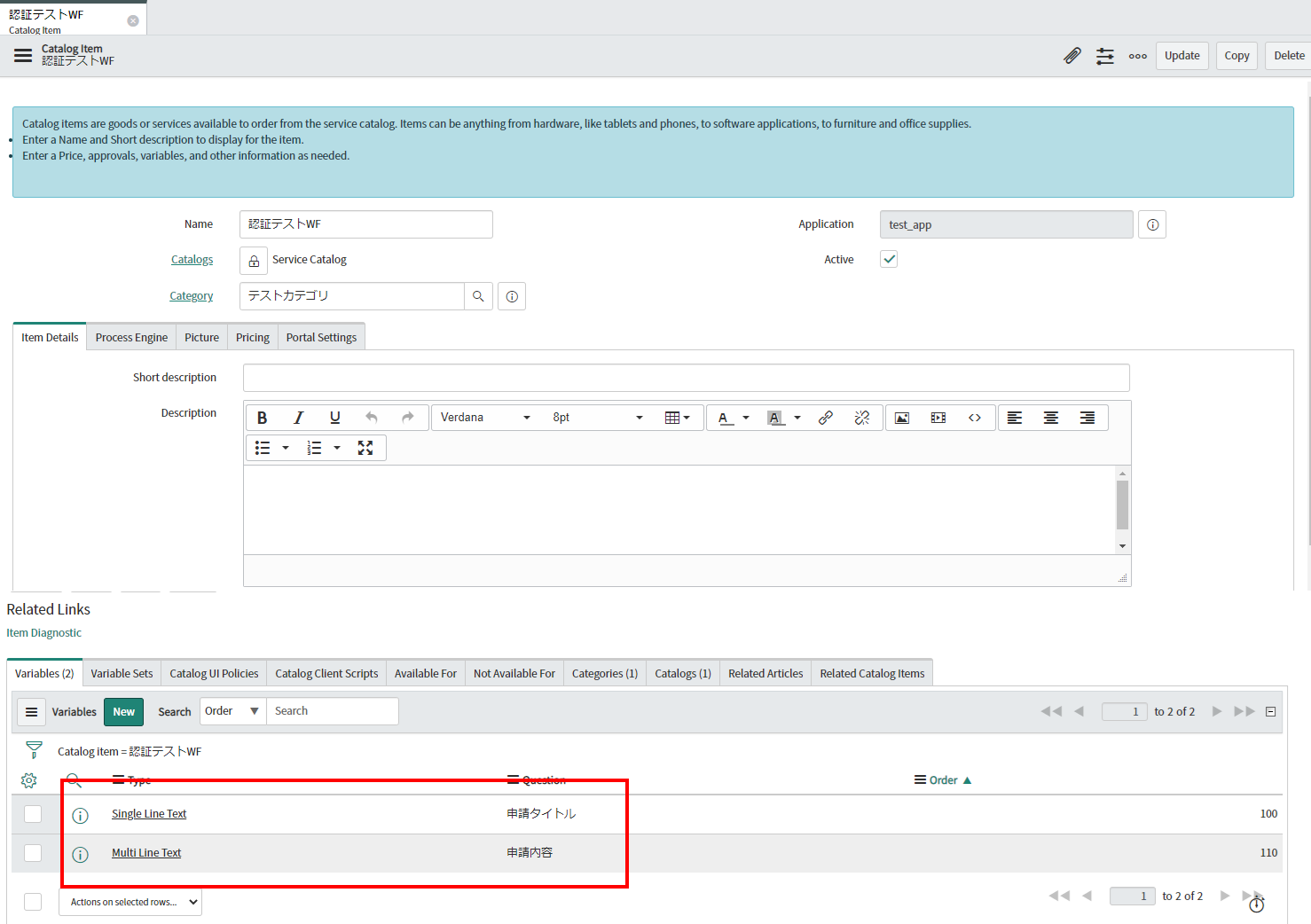Screen dimensions: 1311x924
Task: Open the Verdana font family dropdown
Action: click(x=485, y=418)
